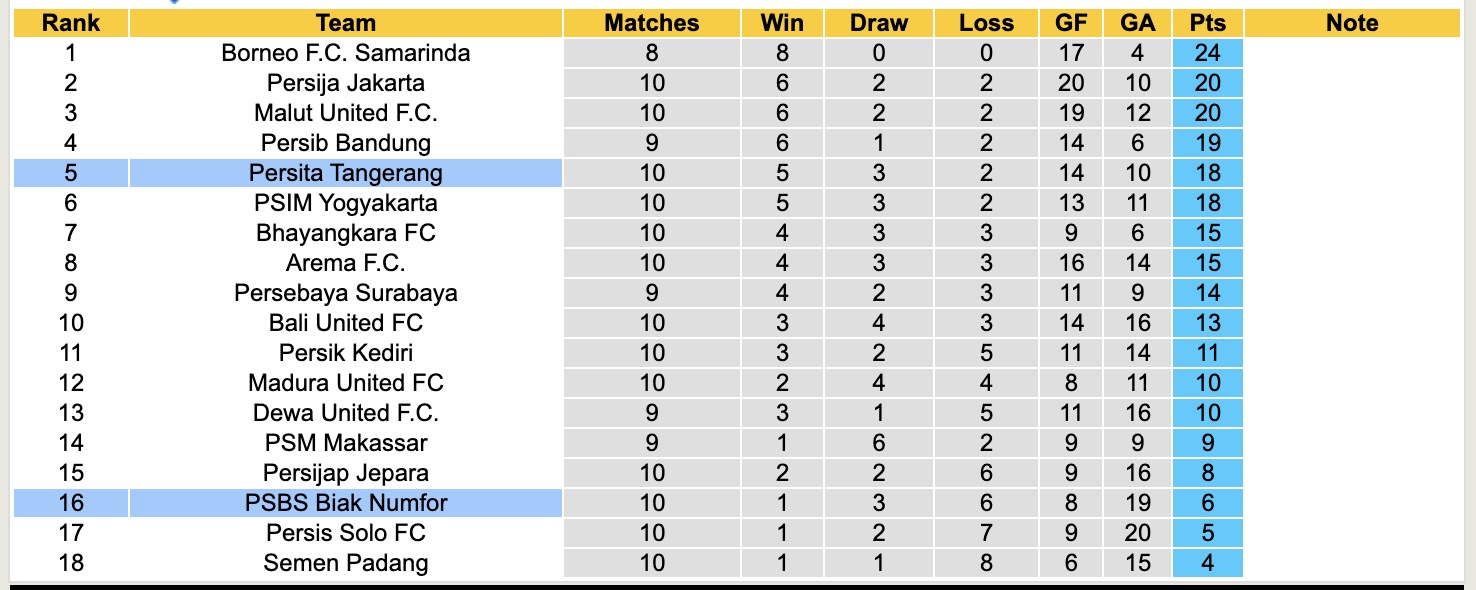
Task: Click the highlighted rank 16 cell
Action: tap(70, 502)
